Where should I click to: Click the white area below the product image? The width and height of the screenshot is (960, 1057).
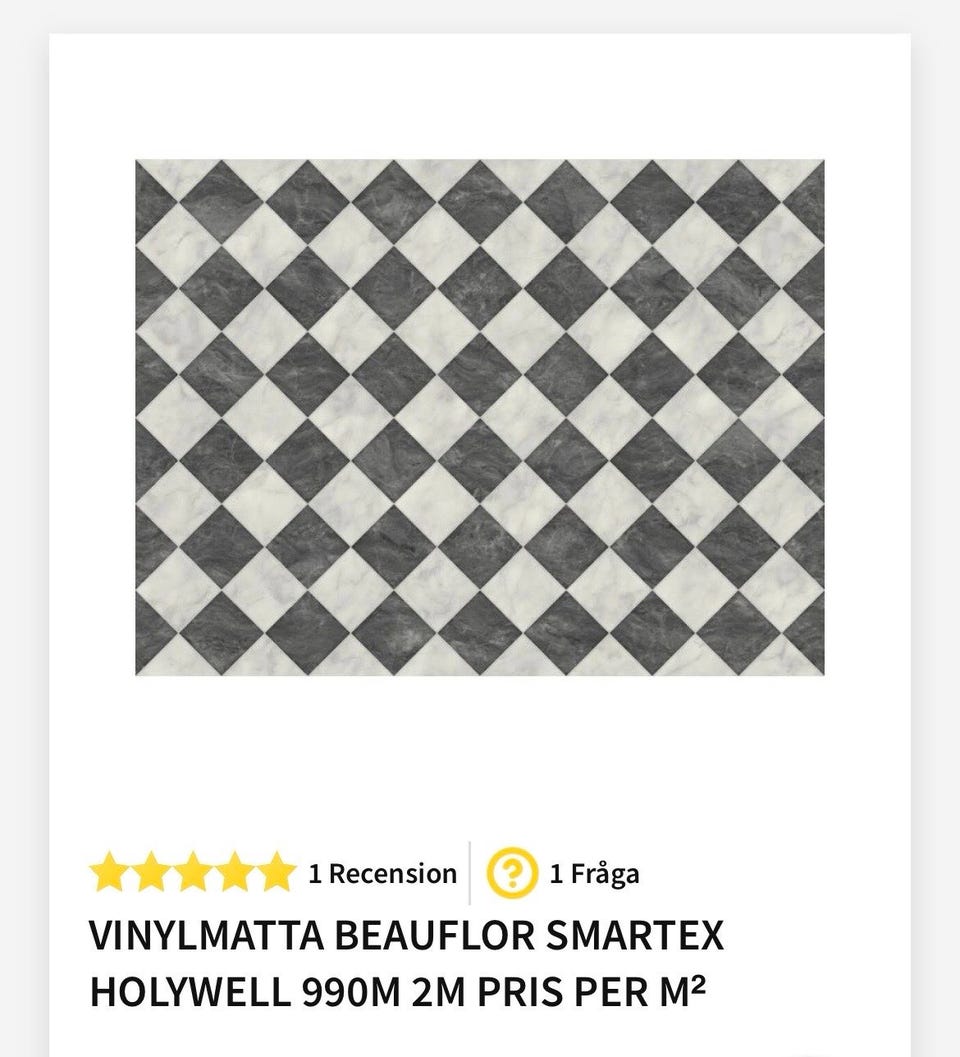point(479,755)
